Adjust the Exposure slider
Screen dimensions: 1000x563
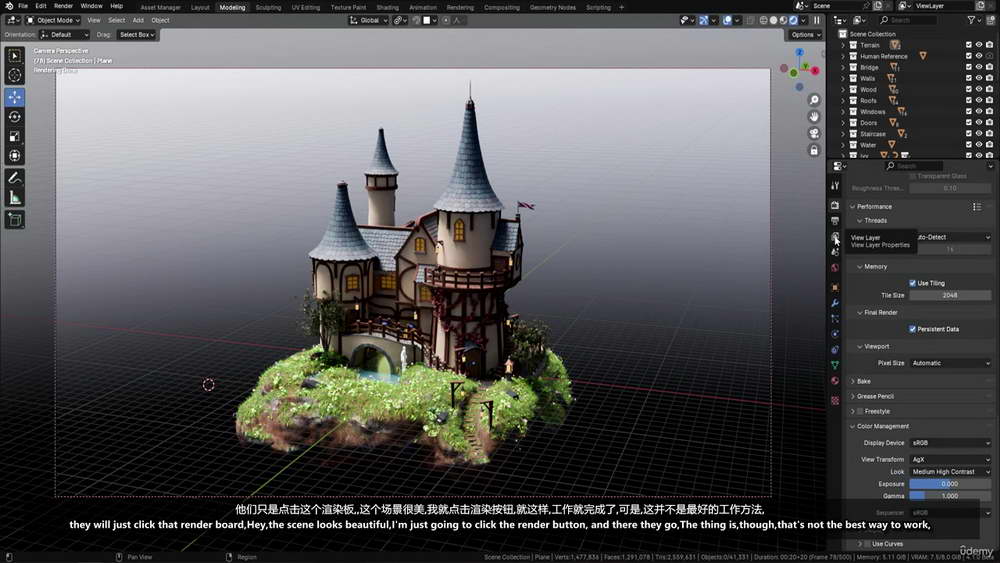950,484
